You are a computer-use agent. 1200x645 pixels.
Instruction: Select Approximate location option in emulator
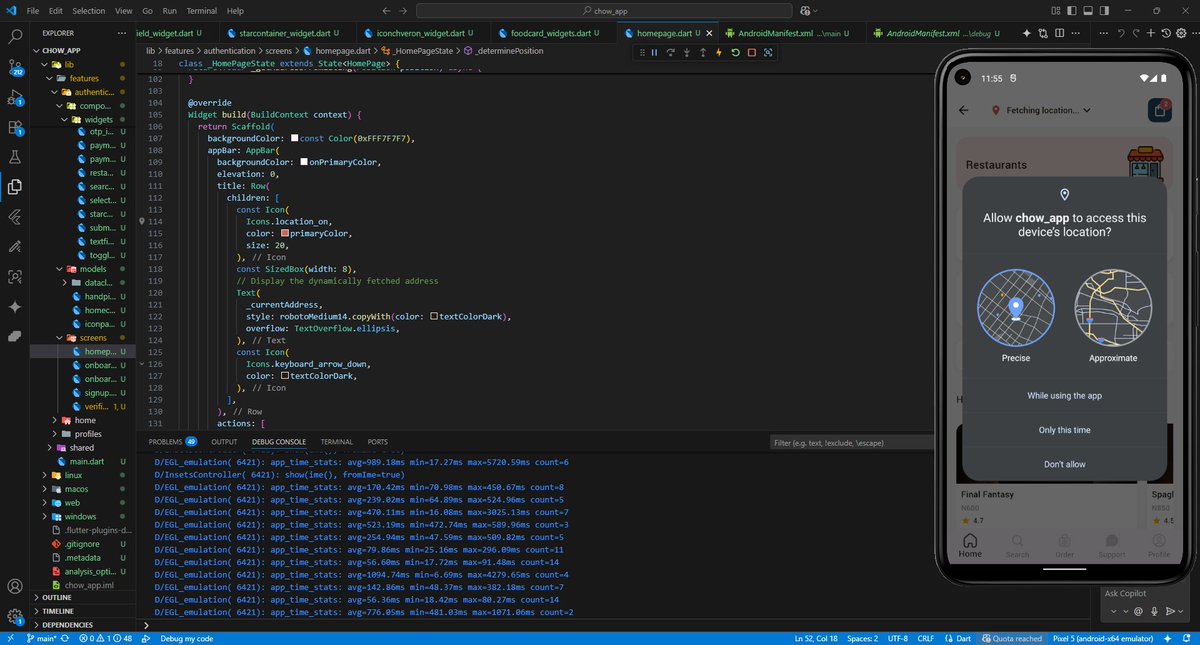[1113, 317]
